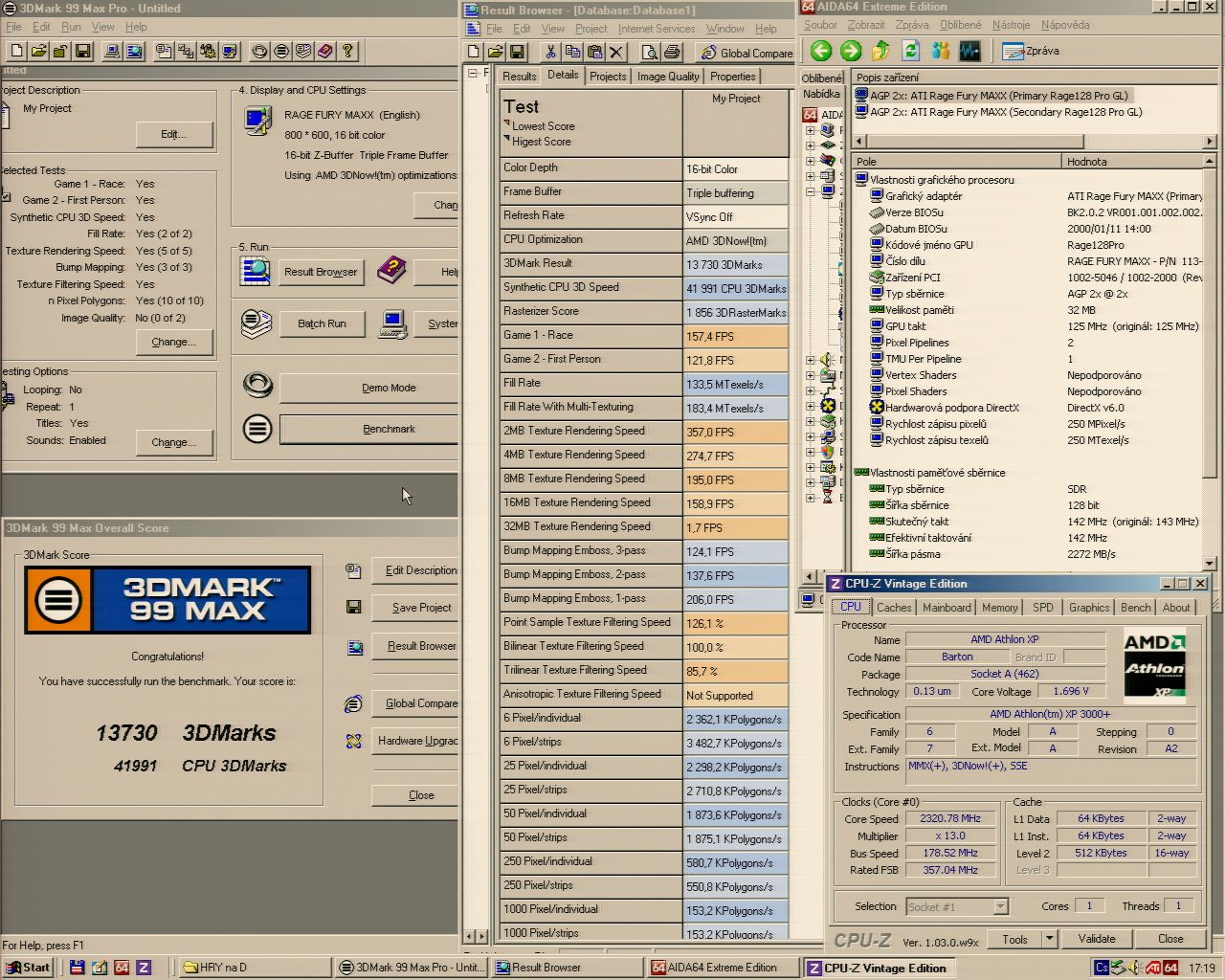Open SPD tab in CPU-Z
The height and width of the screenshot is (980, 1225).
1043,608
